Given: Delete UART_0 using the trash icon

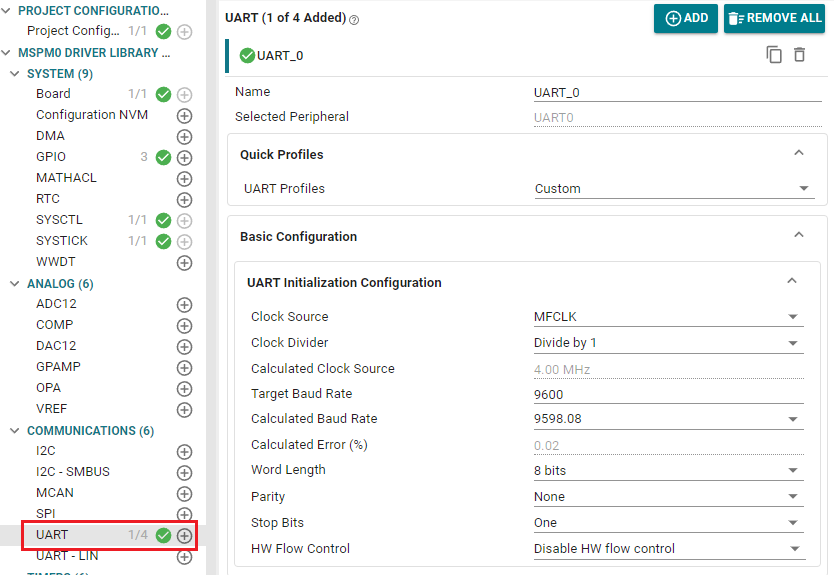Looking at the screenshot, I should pos(799,55).
